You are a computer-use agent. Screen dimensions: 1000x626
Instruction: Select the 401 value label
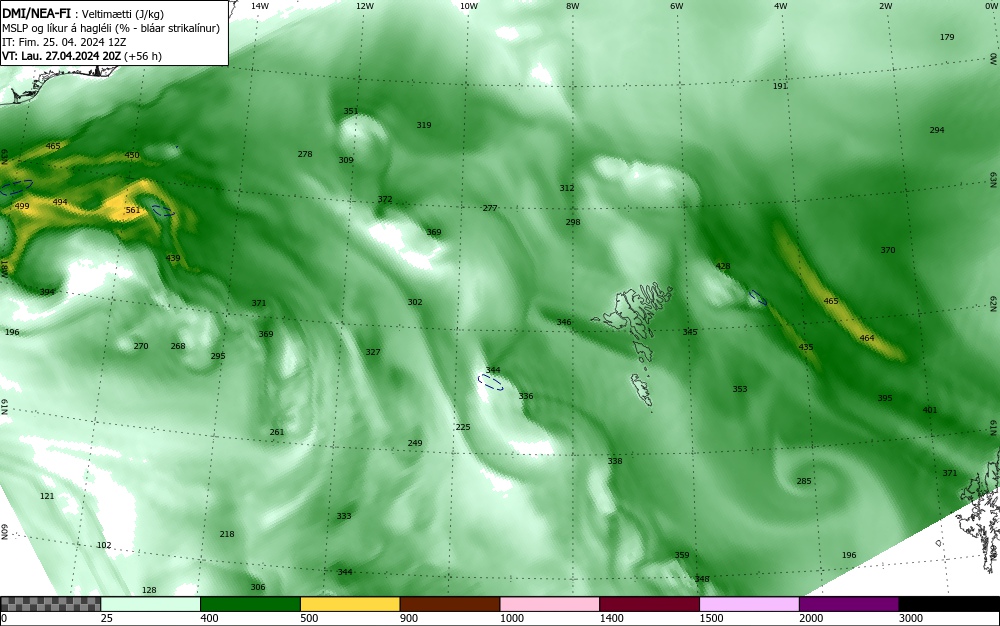(x=930, y=410)
